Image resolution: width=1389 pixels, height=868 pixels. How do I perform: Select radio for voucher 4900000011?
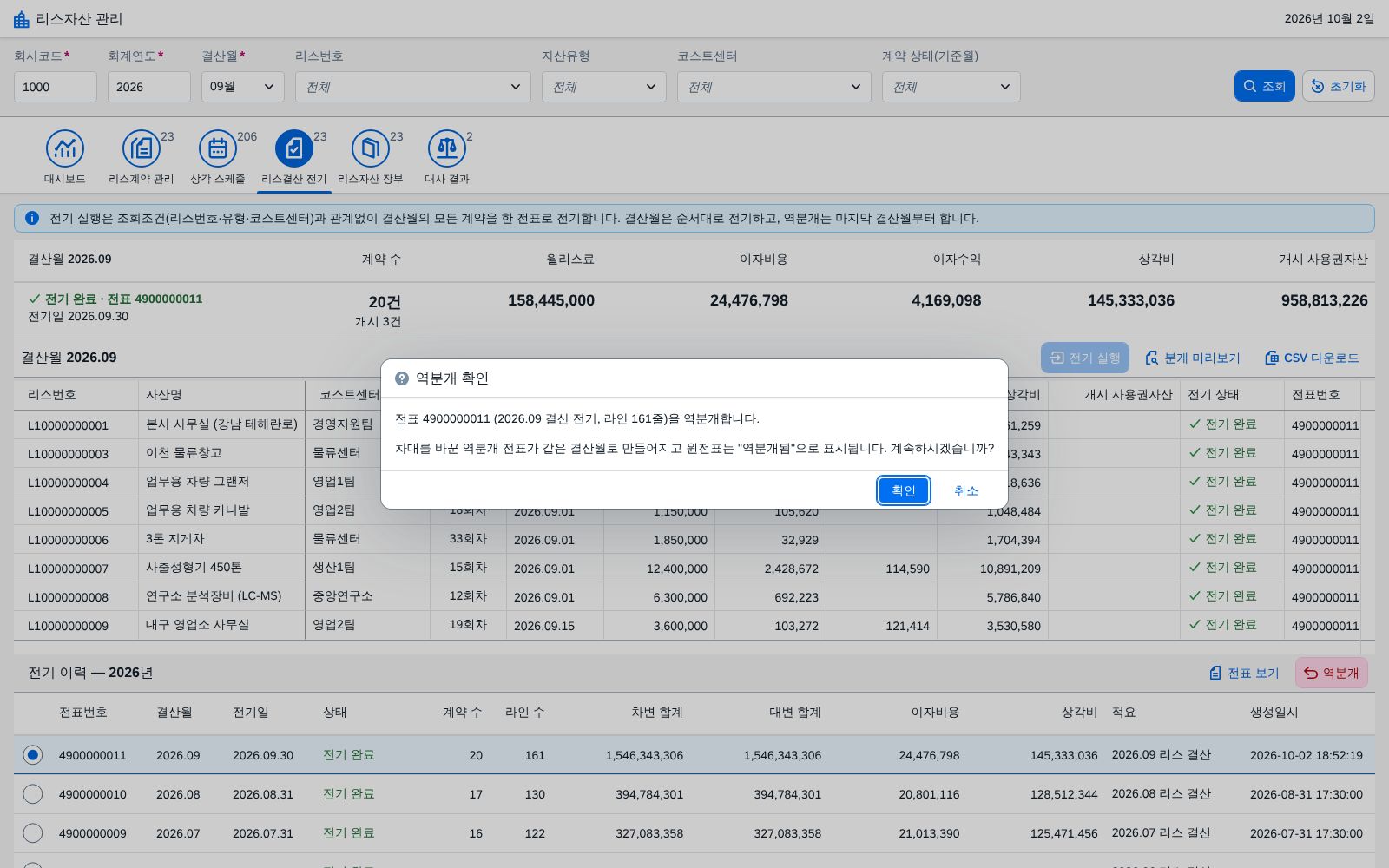(32, 755)
